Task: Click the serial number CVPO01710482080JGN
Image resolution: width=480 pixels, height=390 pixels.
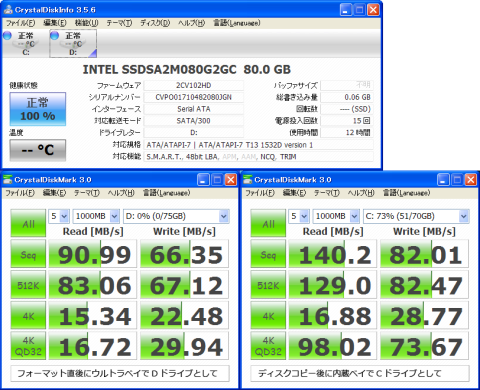Action: click(194, 97)
